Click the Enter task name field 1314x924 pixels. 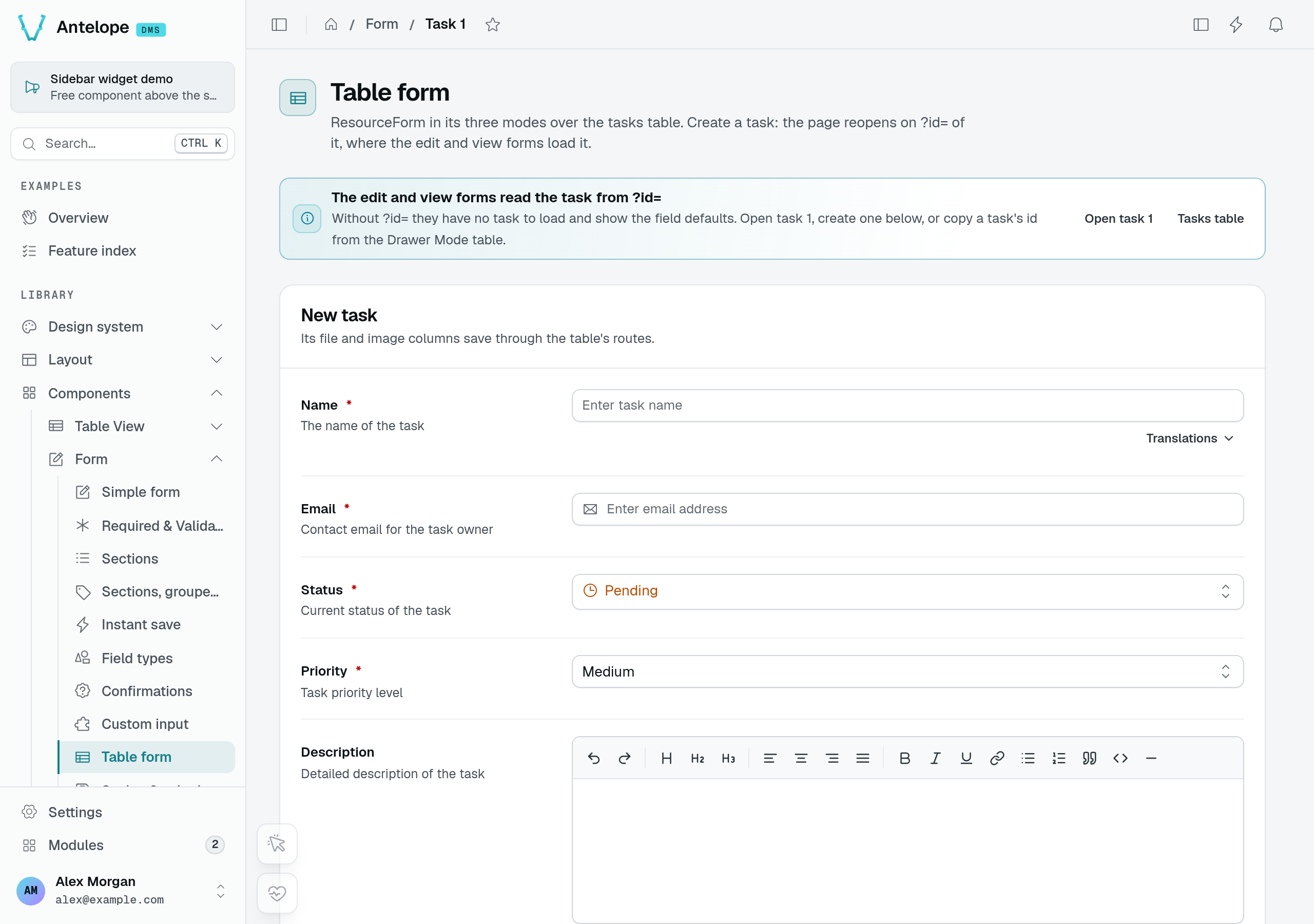coord(907,406)
